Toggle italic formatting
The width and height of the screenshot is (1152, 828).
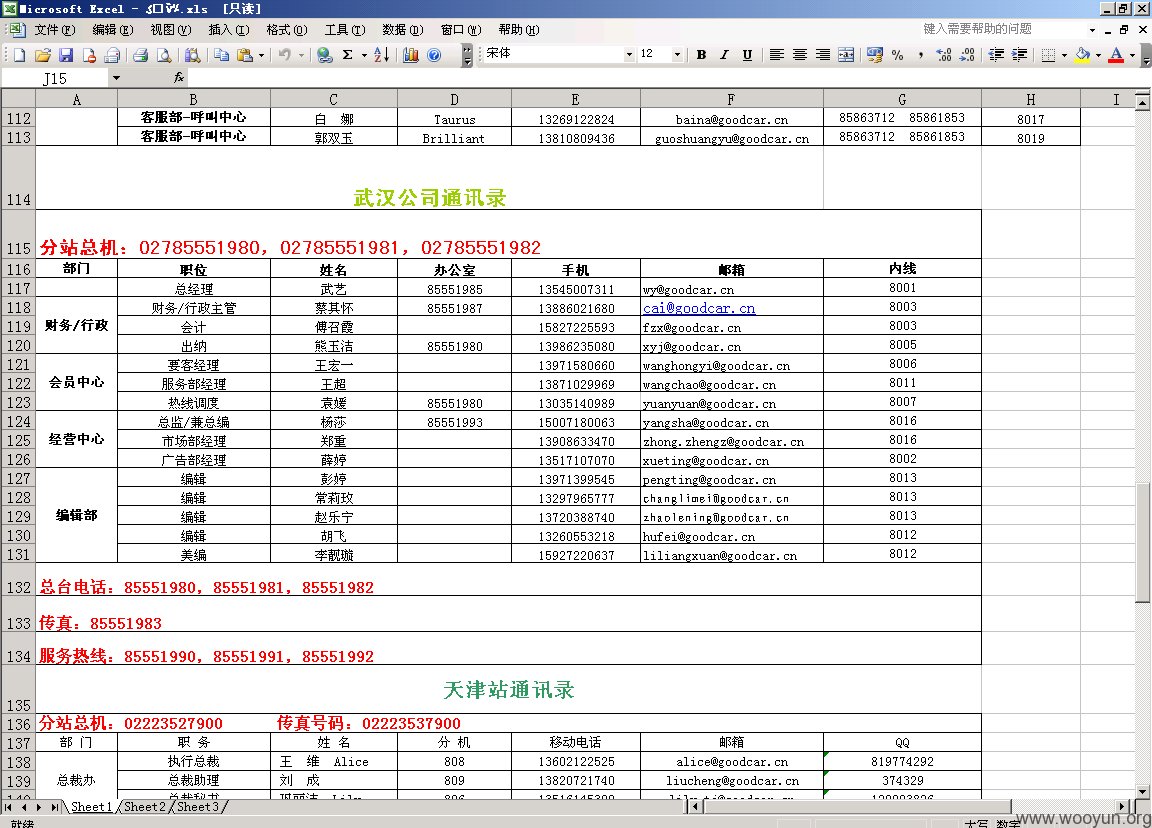724,55
